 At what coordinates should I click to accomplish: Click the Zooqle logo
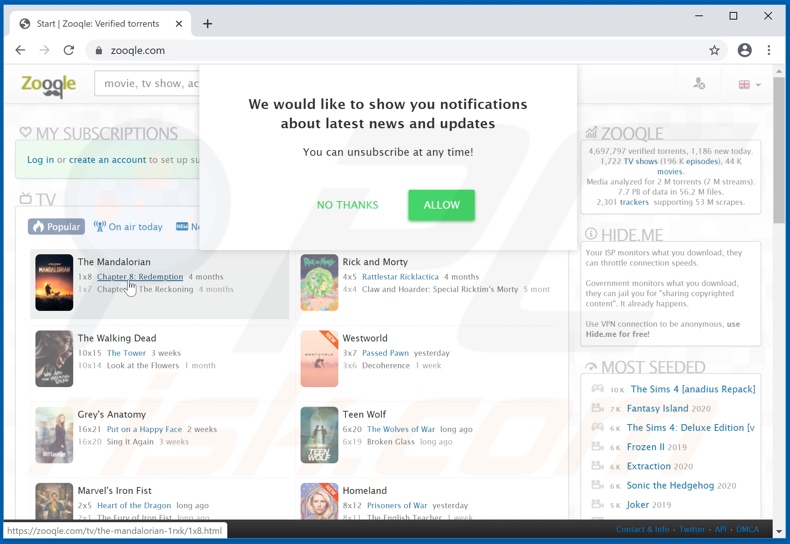[x=48, y=85]
